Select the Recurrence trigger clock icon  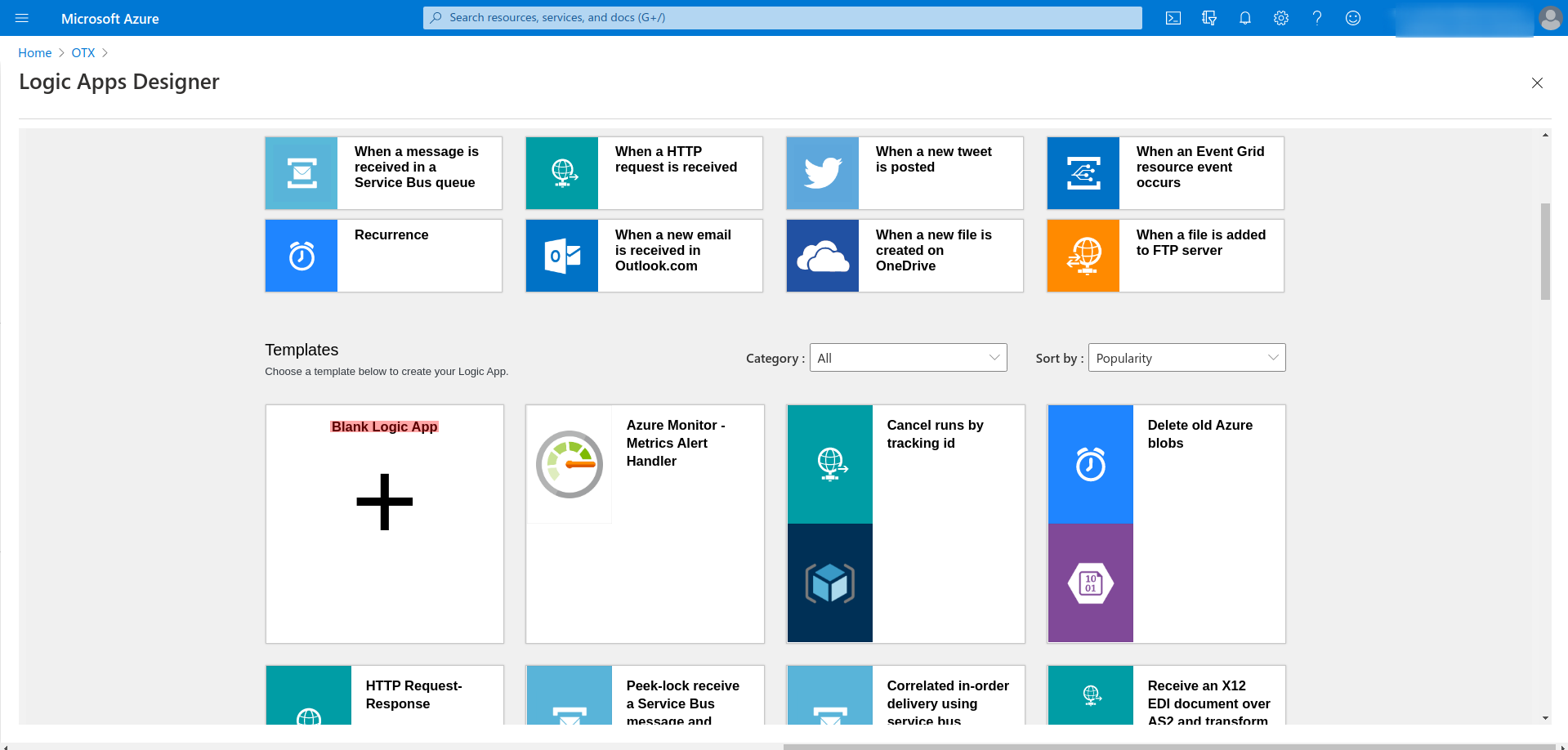pos(302,256)
